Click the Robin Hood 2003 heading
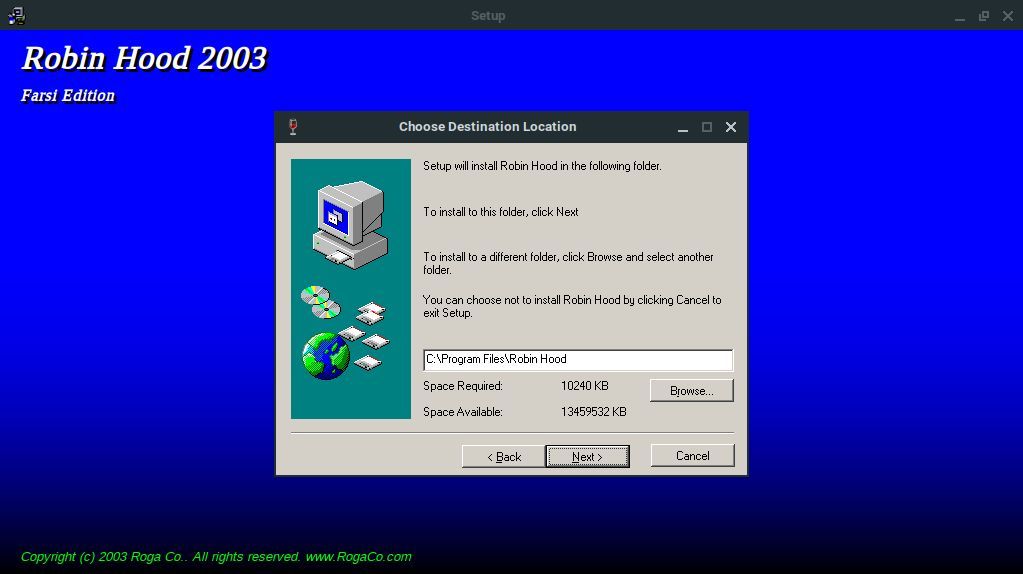 pyautogui.click(x=144, y=58)
